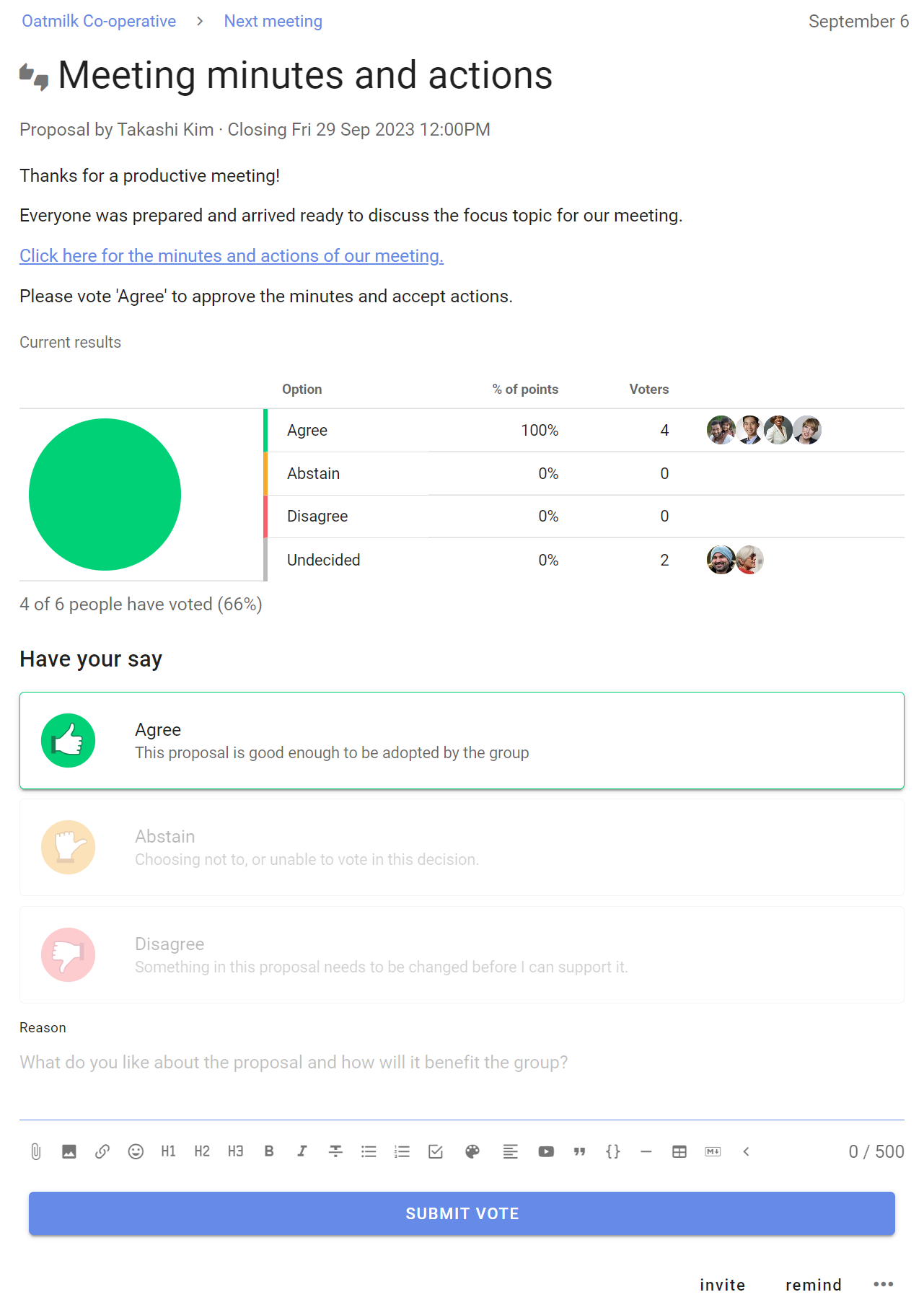Apply Heading 1 formatting
The height and width of the screenshot is (1305, 924).
coord(169,1151)
